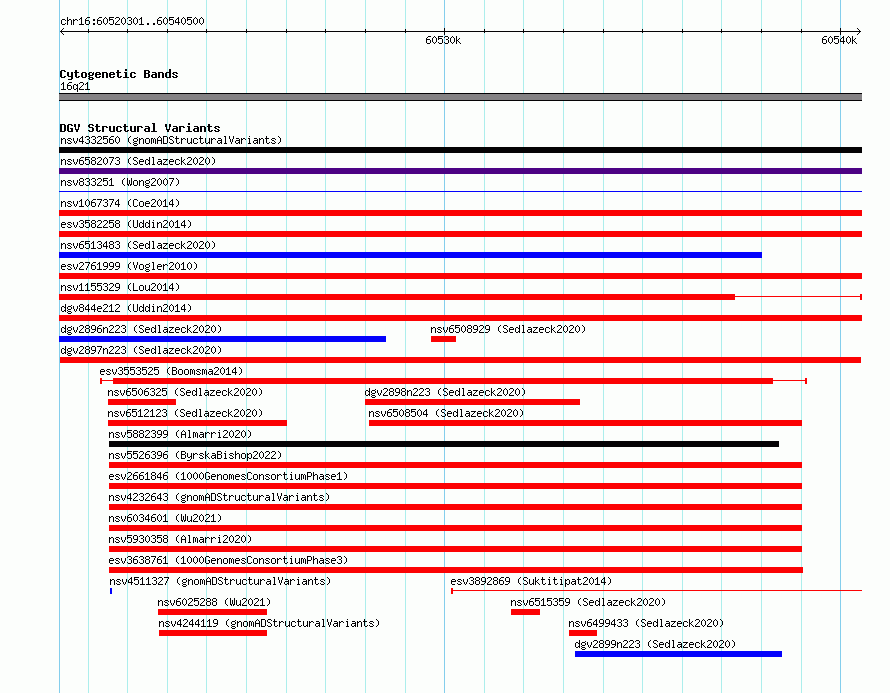The width and height of the screenshot is (890, 693).
Task: Open nsv1155329 Lou2014 variant label
Action: (120, 287)
